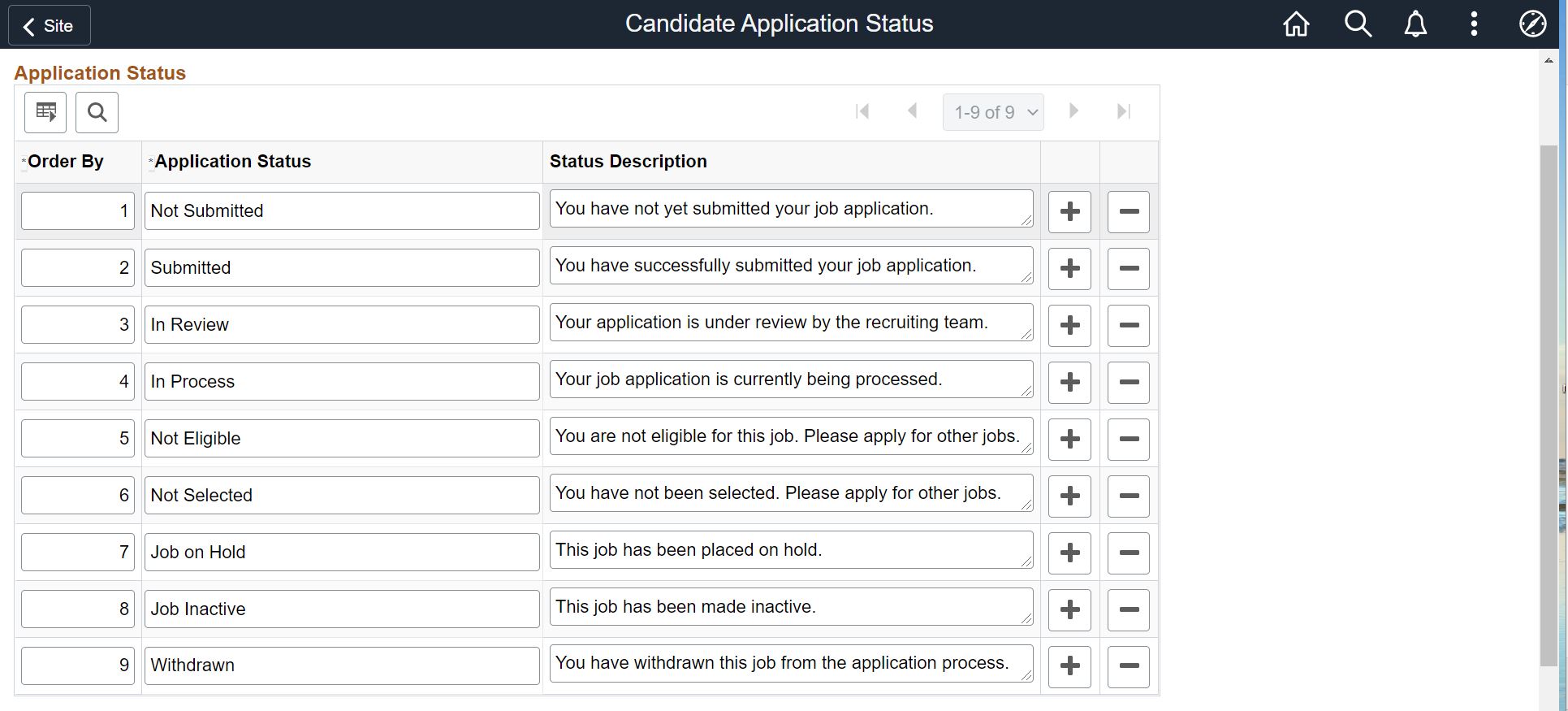This screenshot has width=1568, height=711.
Task: Delete the Withdrawn status row
Action: pyautogui.click(x=1129, y=665)
